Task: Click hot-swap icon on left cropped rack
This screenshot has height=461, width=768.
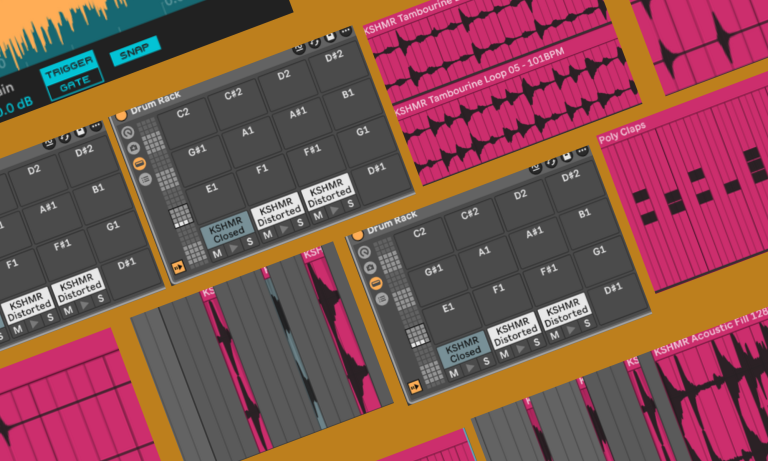Action: click(65, 137)
